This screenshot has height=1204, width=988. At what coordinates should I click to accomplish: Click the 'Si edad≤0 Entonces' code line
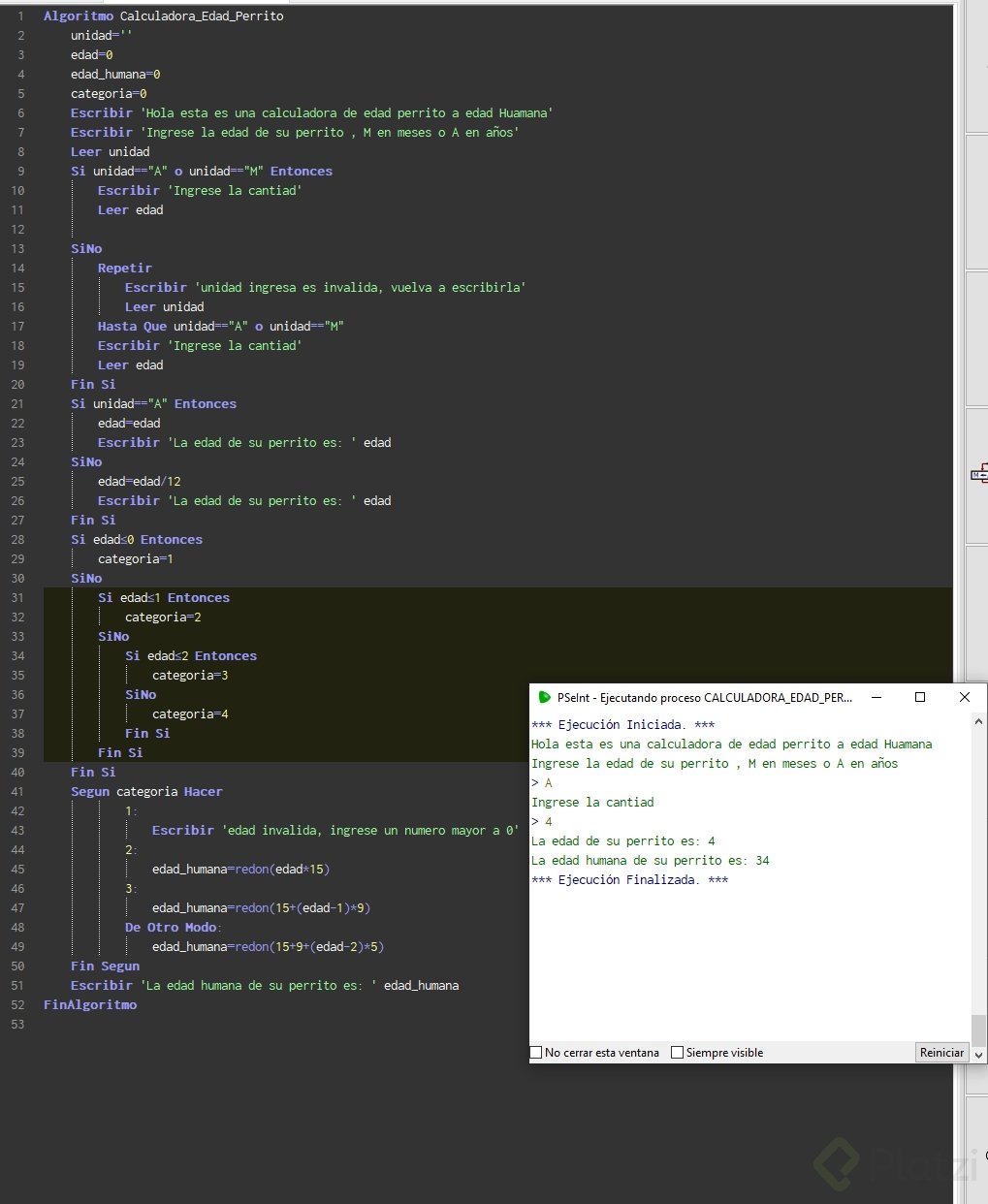[x=137, y=539]
